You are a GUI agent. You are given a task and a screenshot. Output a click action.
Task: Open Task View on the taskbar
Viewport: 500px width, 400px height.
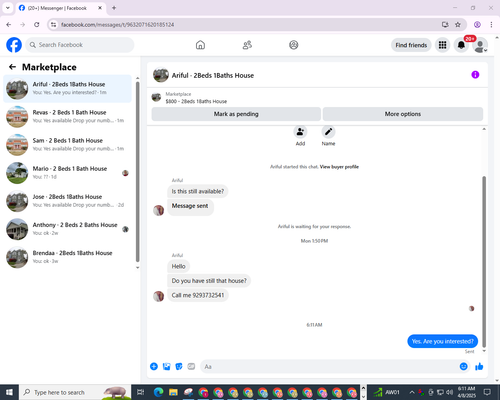141,392
